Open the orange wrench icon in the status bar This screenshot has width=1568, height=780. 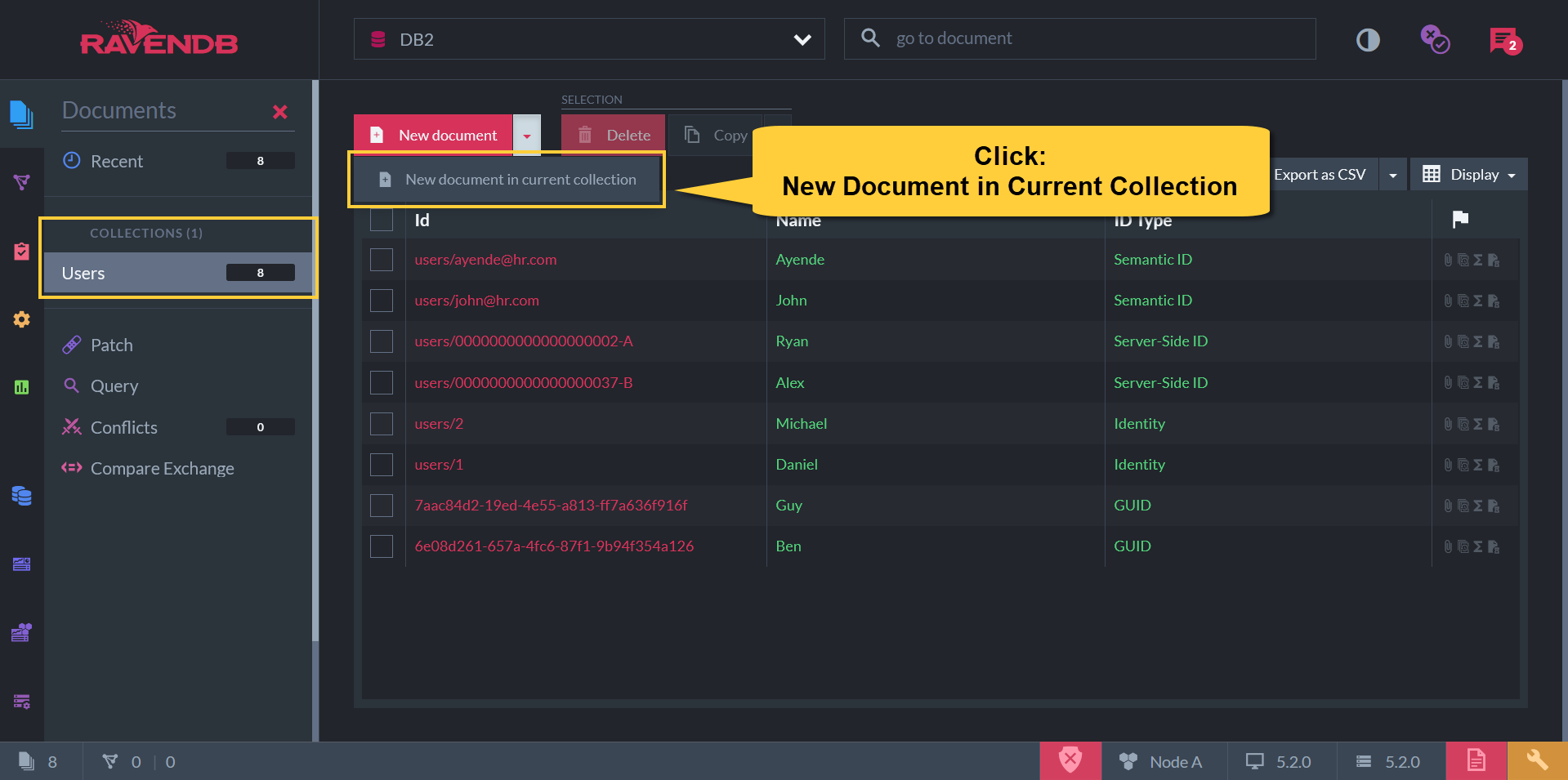[1537, 761]
